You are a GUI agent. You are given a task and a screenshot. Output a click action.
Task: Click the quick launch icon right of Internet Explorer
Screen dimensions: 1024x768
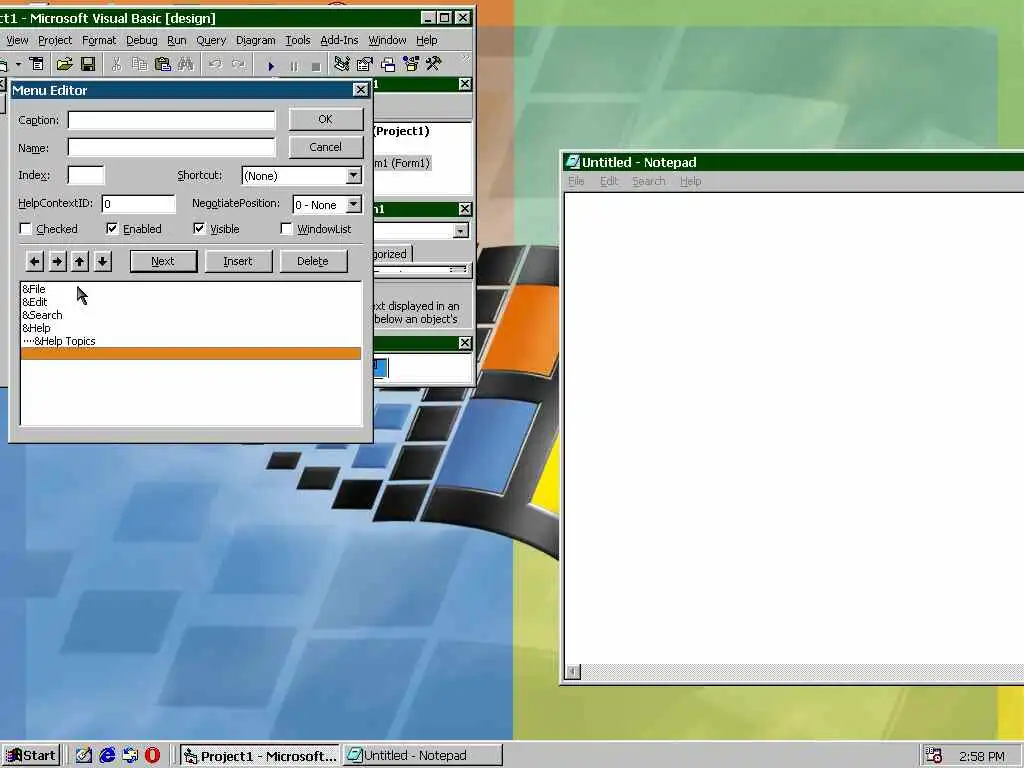pyautogui.click(x=130, y=756)
